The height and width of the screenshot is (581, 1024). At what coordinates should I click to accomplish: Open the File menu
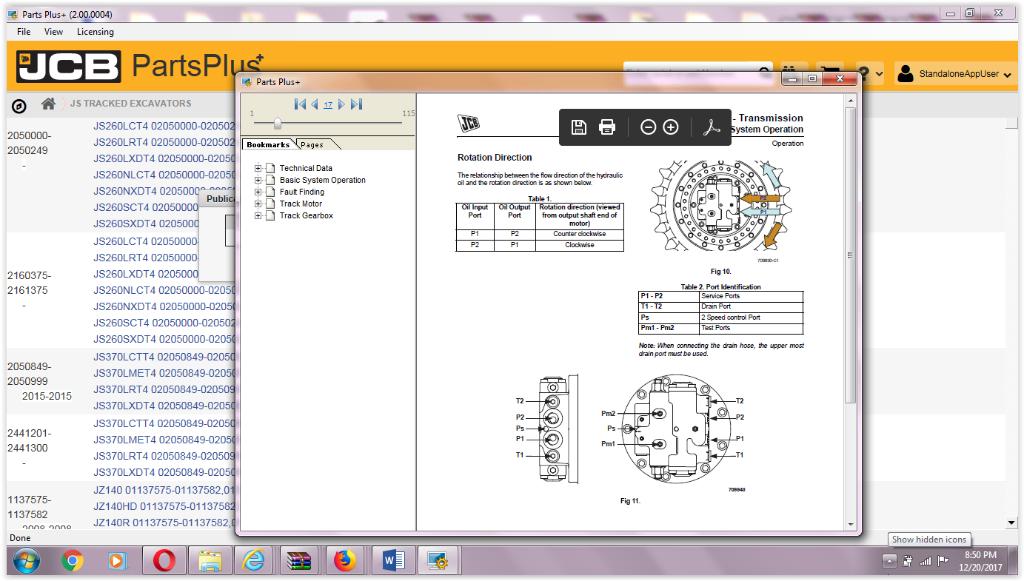(24, 31)
